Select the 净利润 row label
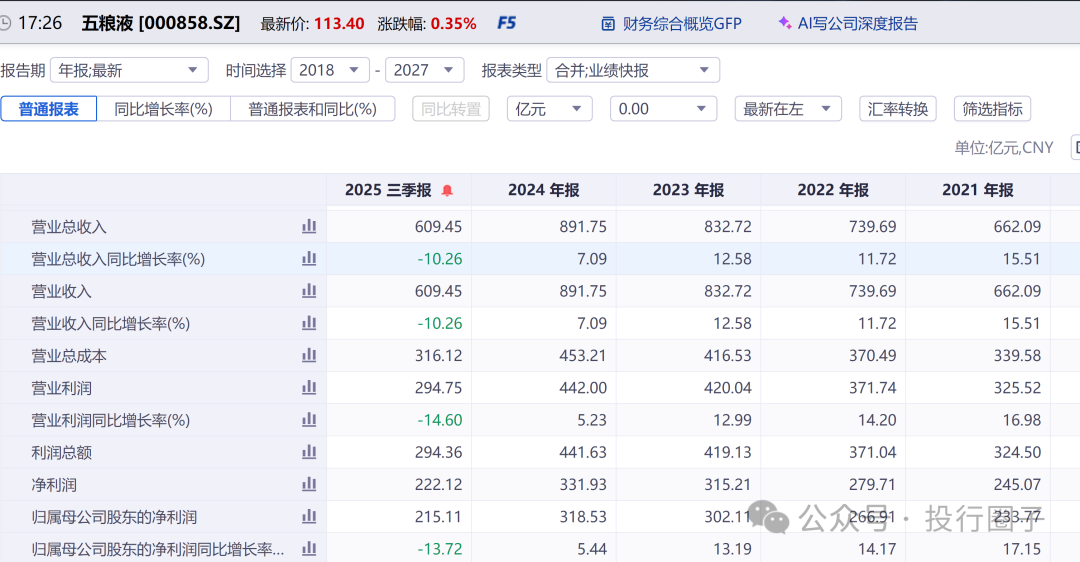The width and height of the screenshot is (1080, 562). tap(54, 485)
